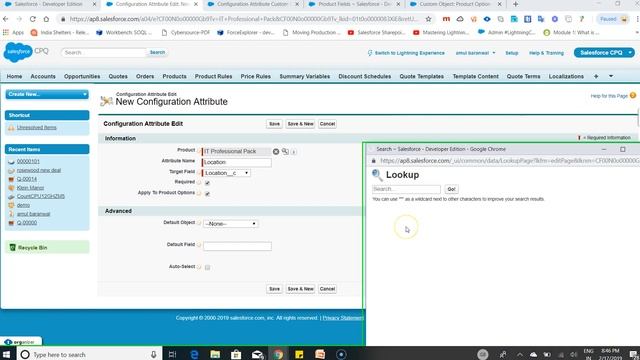Open the Mail app from the taskbar

point(257,354)
